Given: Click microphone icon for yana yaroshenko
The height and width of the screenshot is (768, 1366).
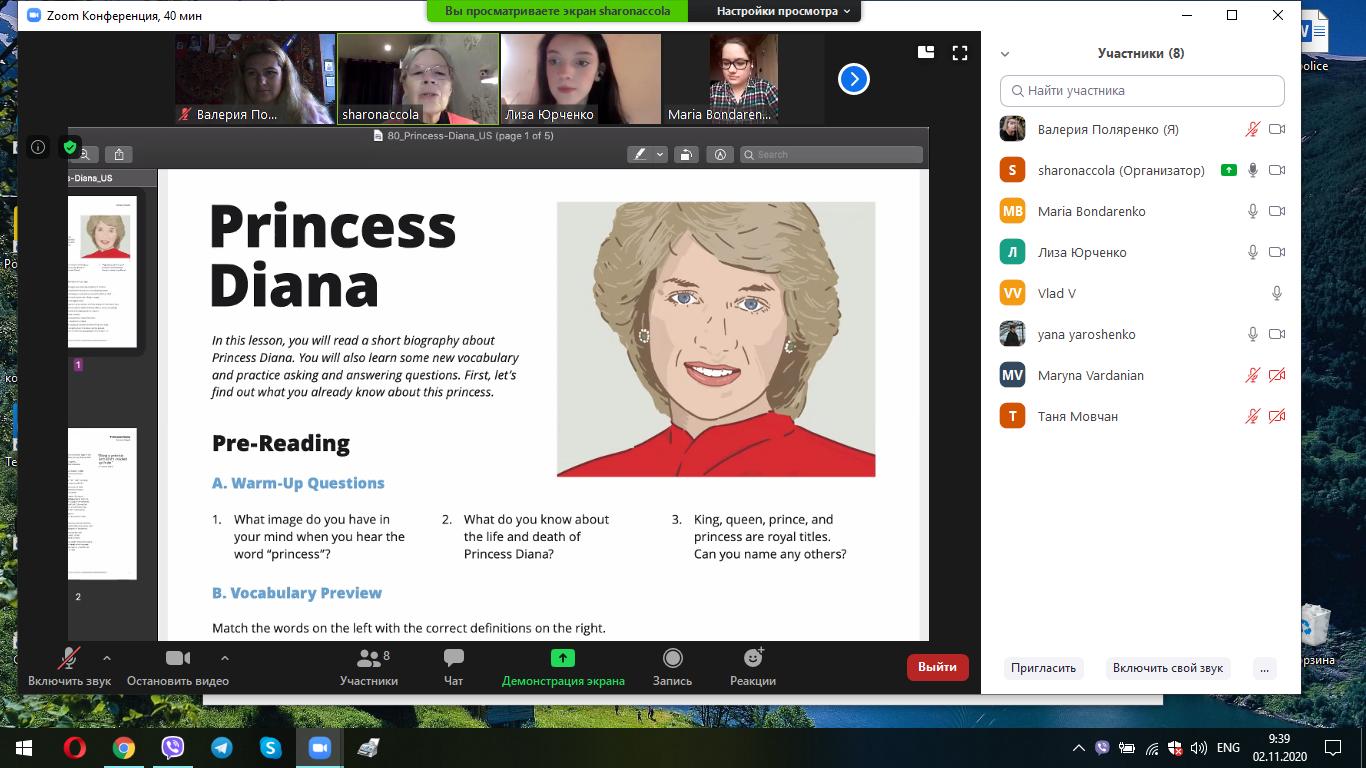Looking at the screenshot, I should click(x=1252, y=334).
